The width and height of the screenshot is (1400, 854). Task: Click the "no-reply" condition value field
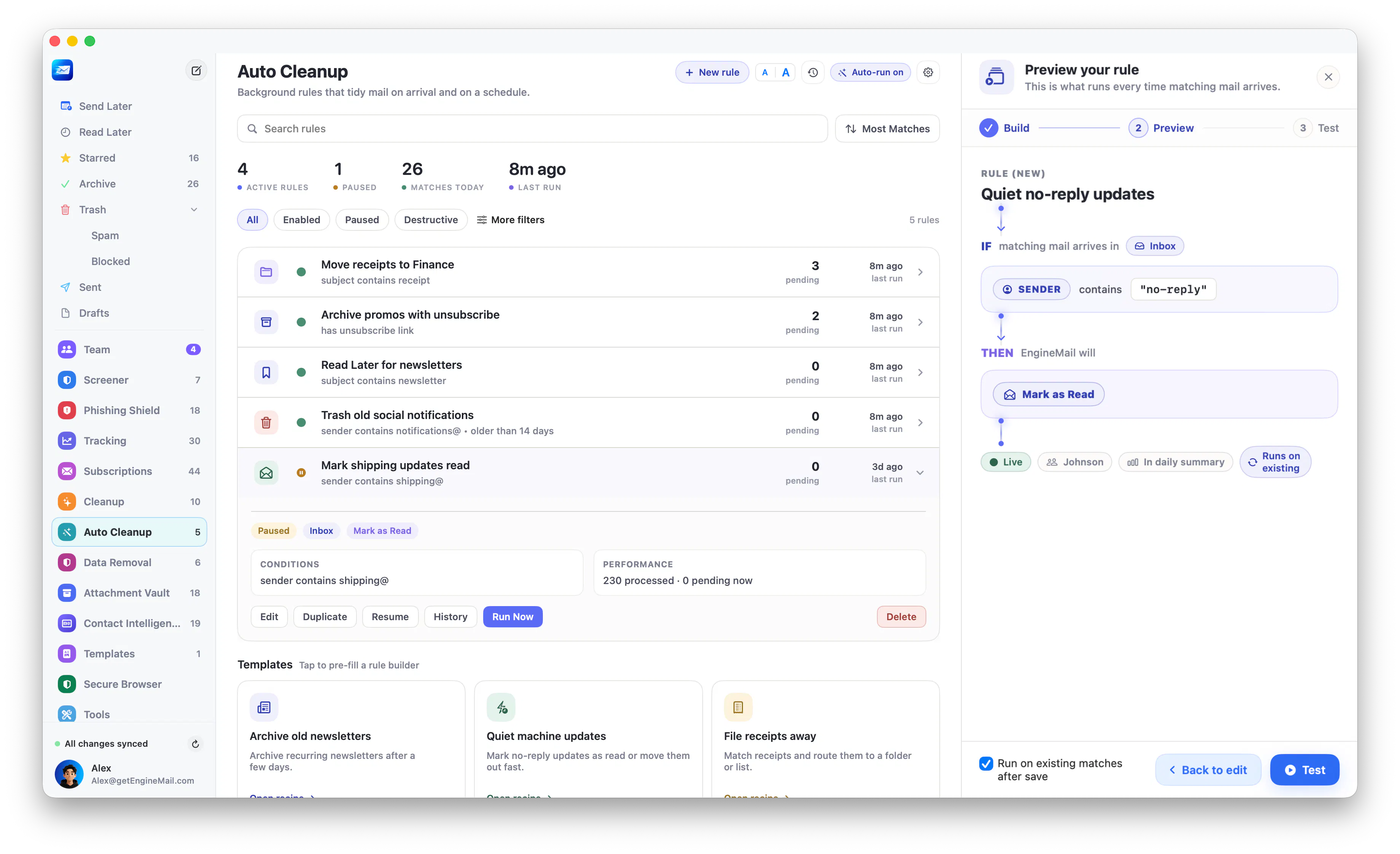tap(1173, 290)
